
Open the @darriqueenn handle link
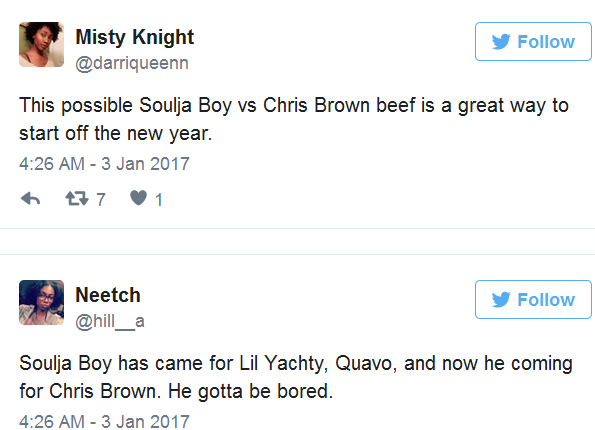click(132, 63)
